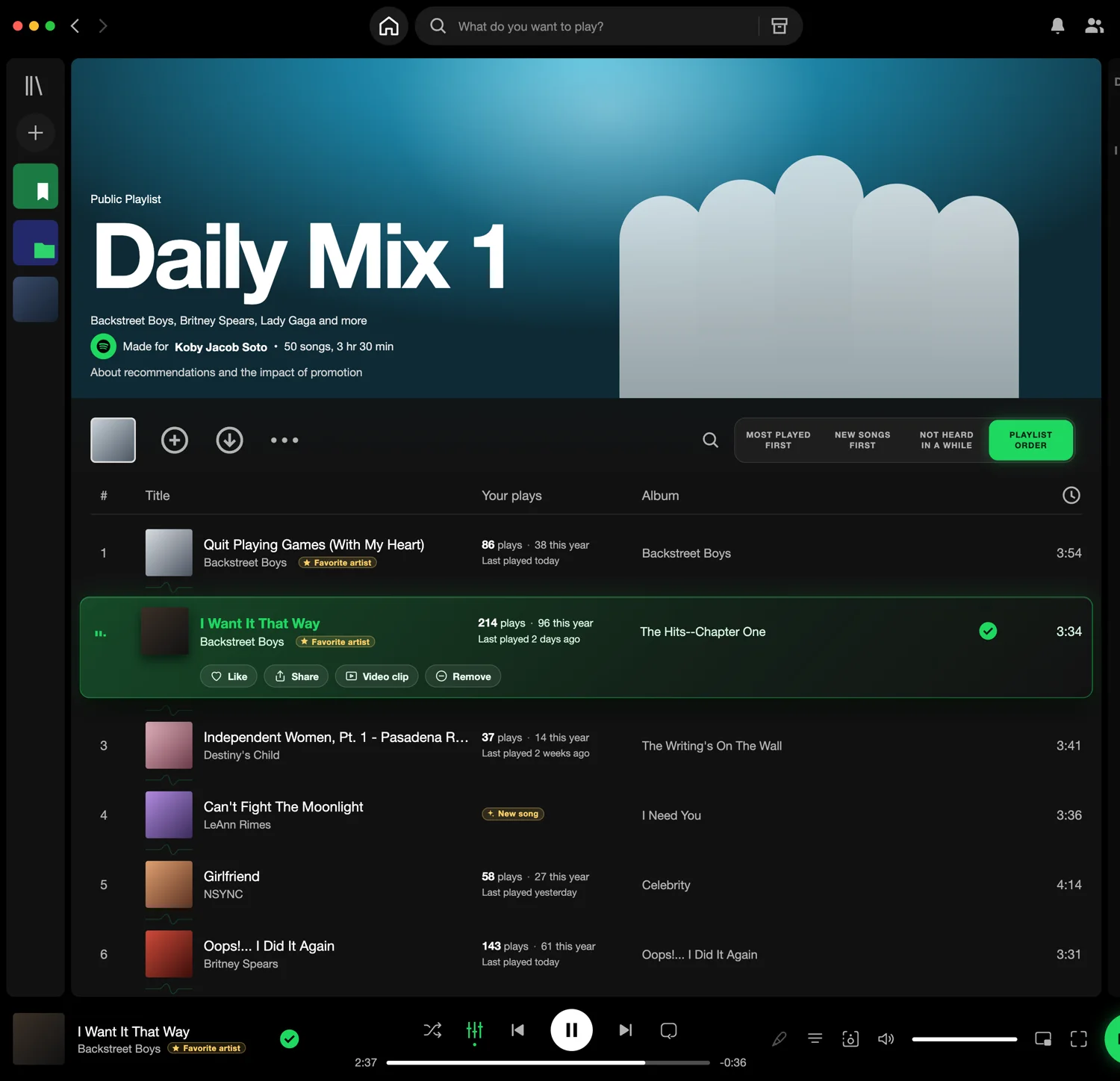Open the mini player
Screen dimensions: 1120x1081
[x=1043, y=1038]
